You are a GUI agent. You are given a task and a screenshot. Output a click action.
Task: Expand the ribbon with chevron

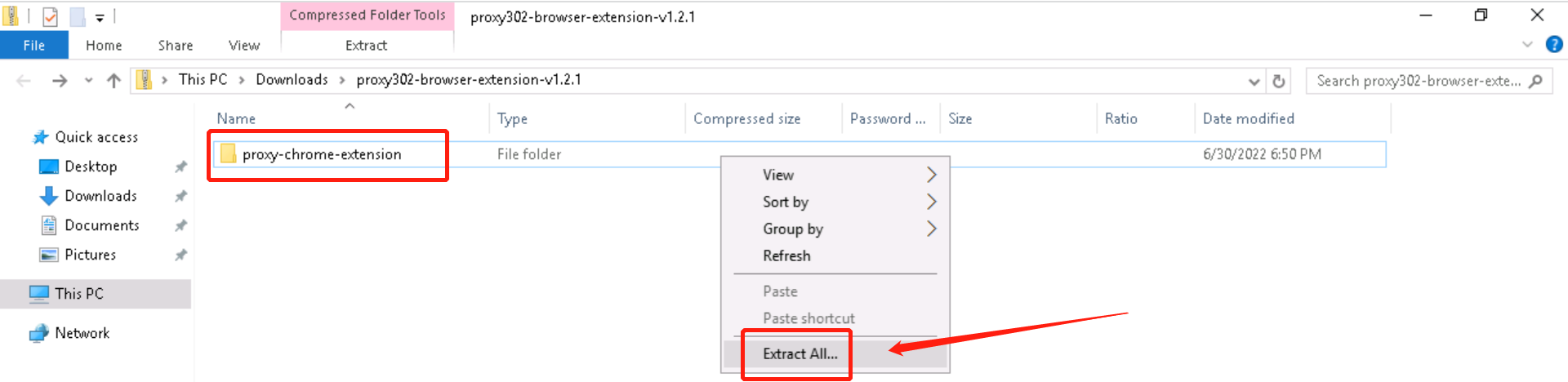1527,45
